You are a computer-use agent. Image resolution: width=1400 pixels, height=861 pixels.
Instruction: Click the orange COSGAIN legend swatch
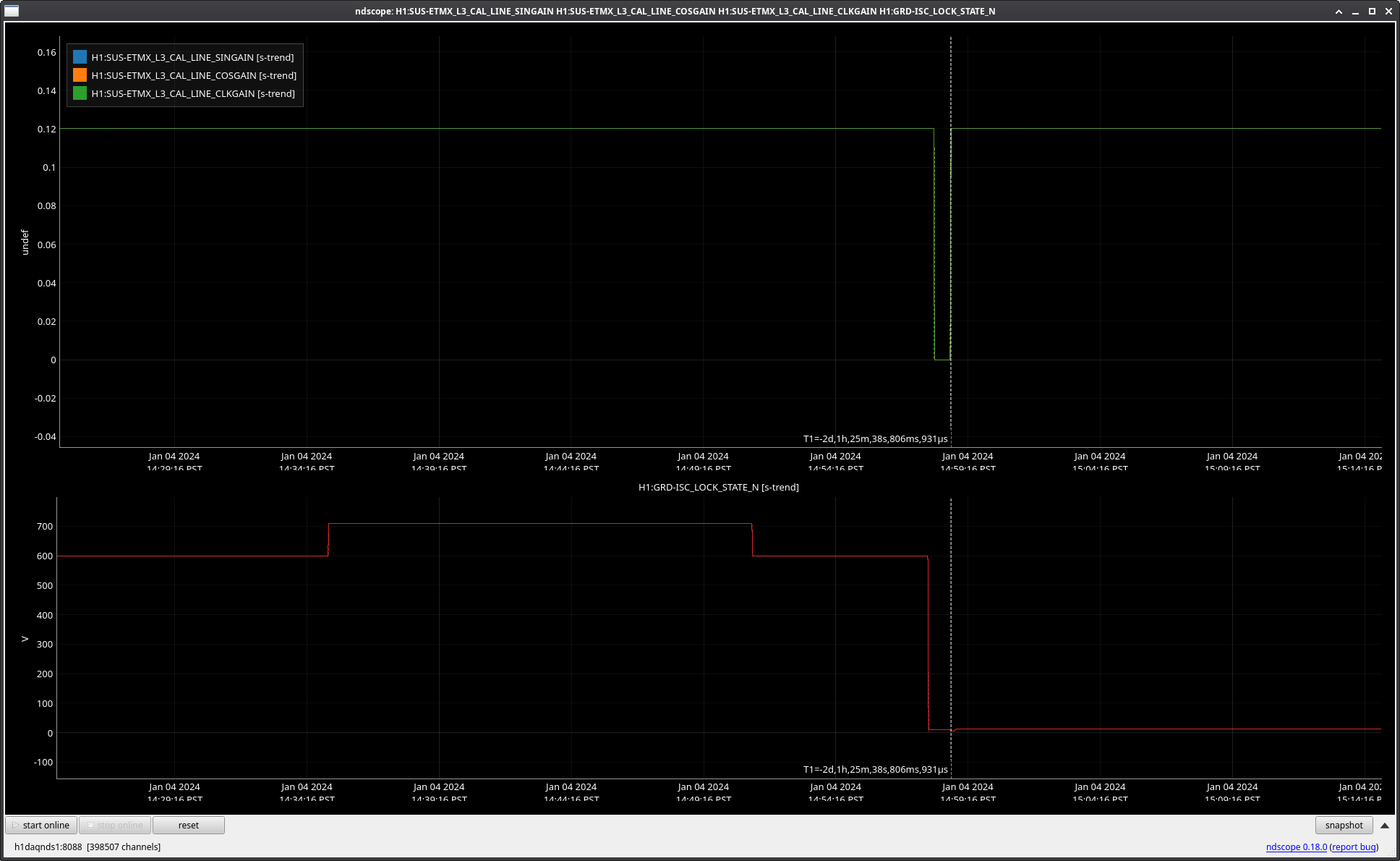coord(80,75)
